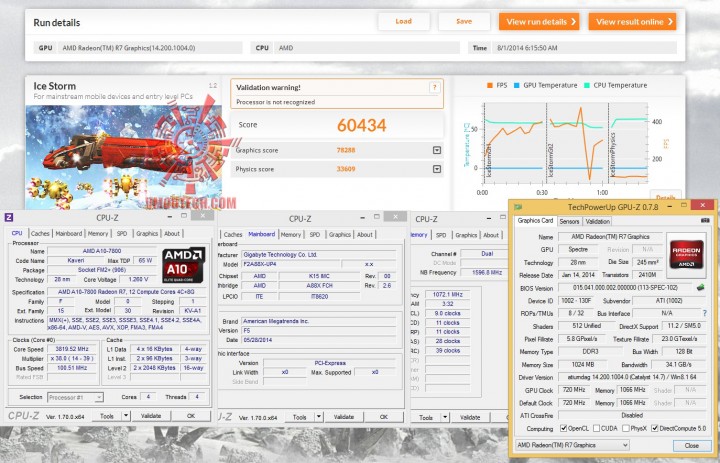Toggle the PhysX checkbox in GPU-Z
Image resolution: width=720 pixels, height=463 pixels.
(625, 428)
